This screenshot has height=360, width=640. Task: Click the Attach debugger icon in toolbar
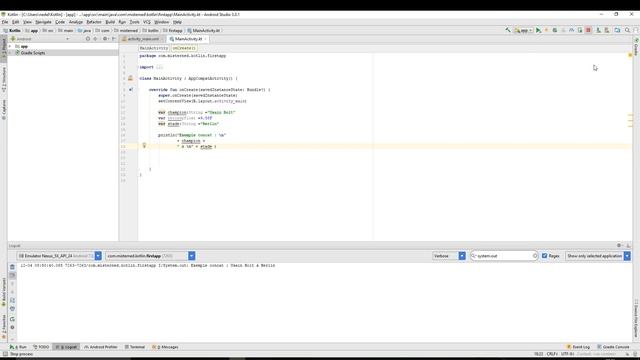580,30
